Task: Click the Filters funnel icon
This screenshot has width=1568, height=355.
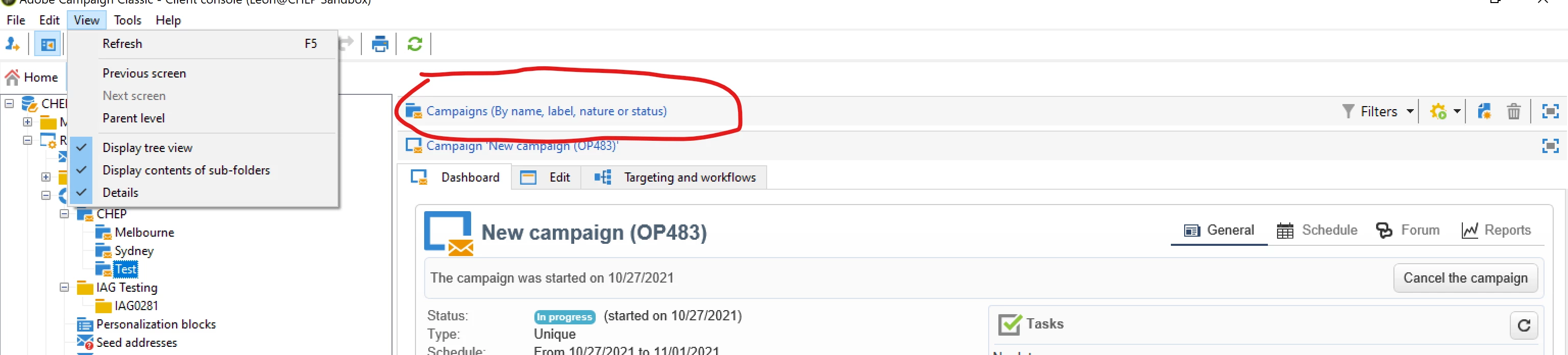Action: 1347,111
